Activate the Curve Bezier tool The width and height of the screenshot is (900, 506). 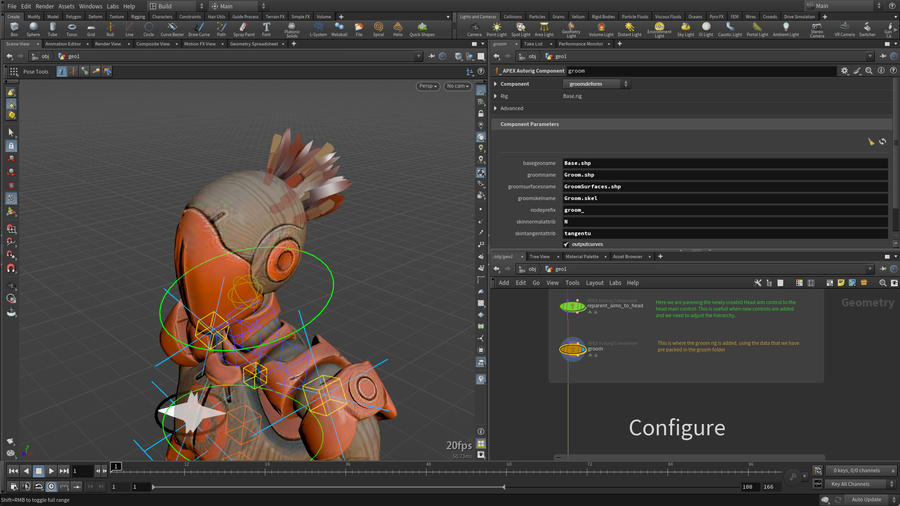(x=172, y=29)
